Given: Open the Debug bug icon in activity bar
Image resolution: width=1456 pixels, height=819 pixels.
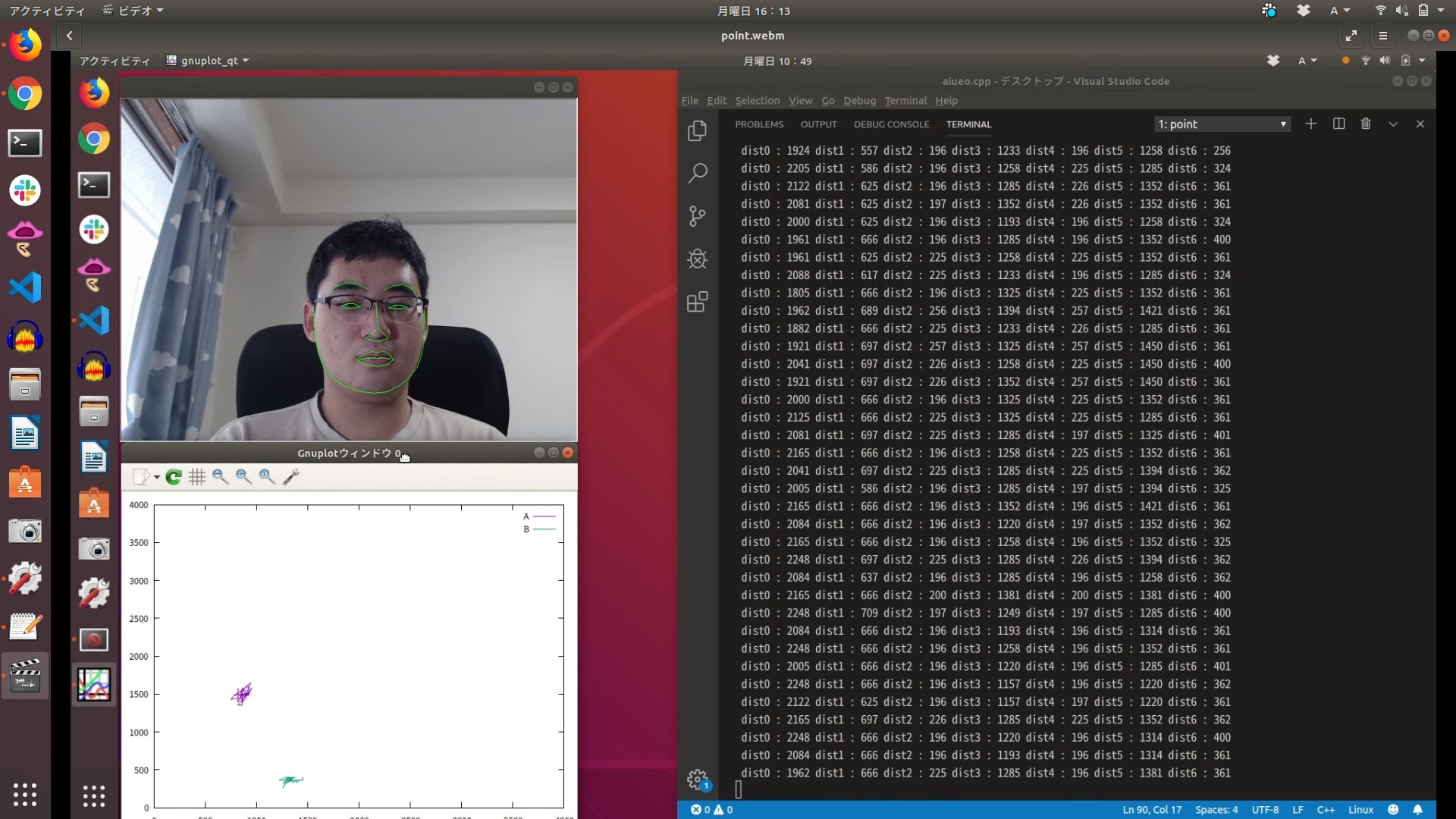Looking at the screenshot, I should click(697, 259).
